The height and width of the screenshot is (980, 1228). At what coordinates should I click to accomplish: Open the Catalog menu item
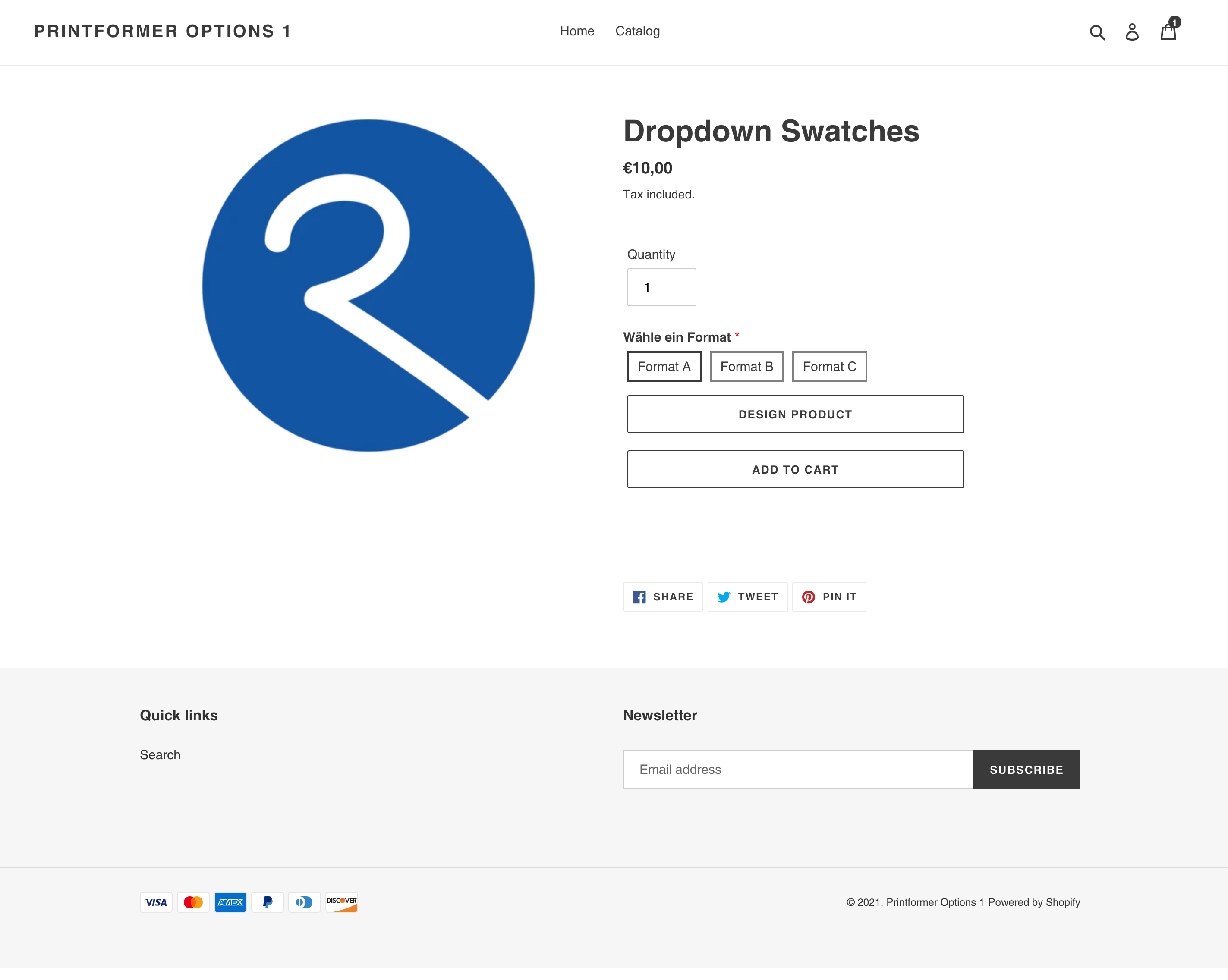pos(637,31)
